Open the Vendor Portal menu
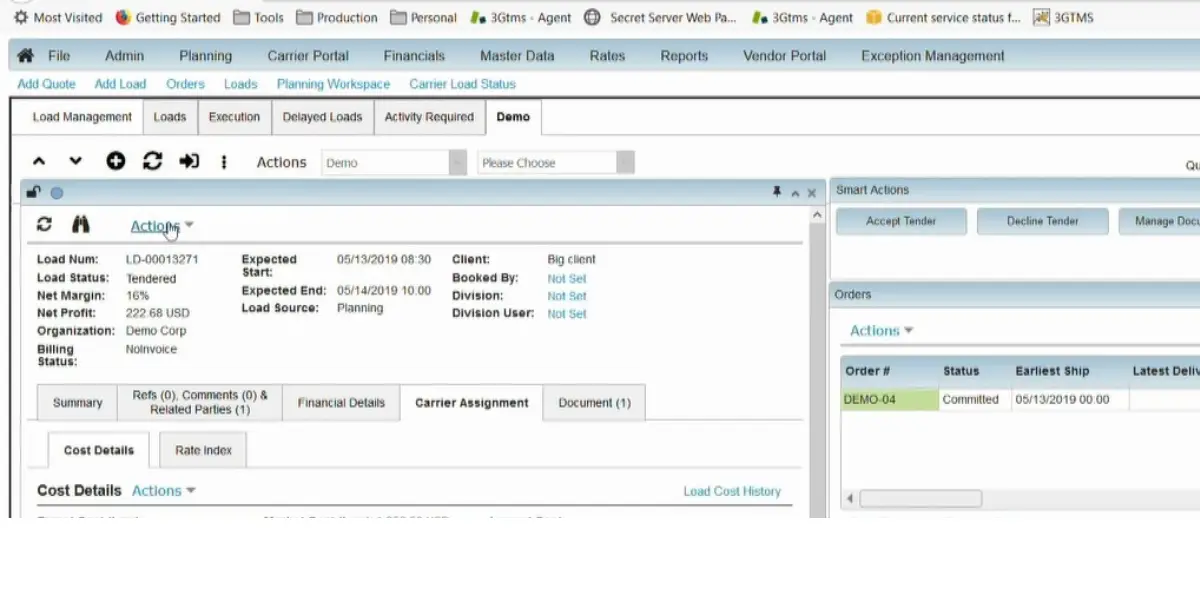 click(785, 56)
